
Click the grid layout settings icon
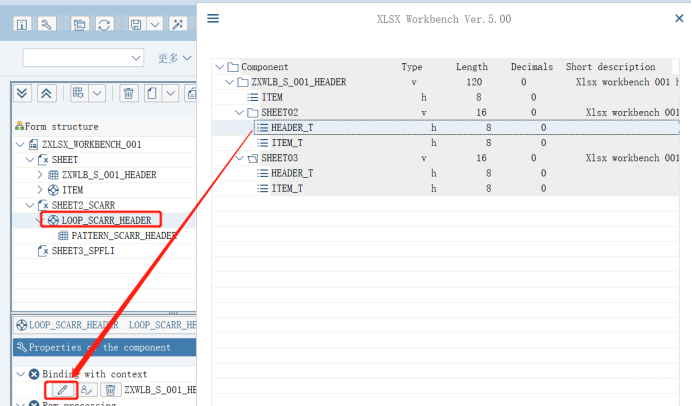click(x=79, y=93)
